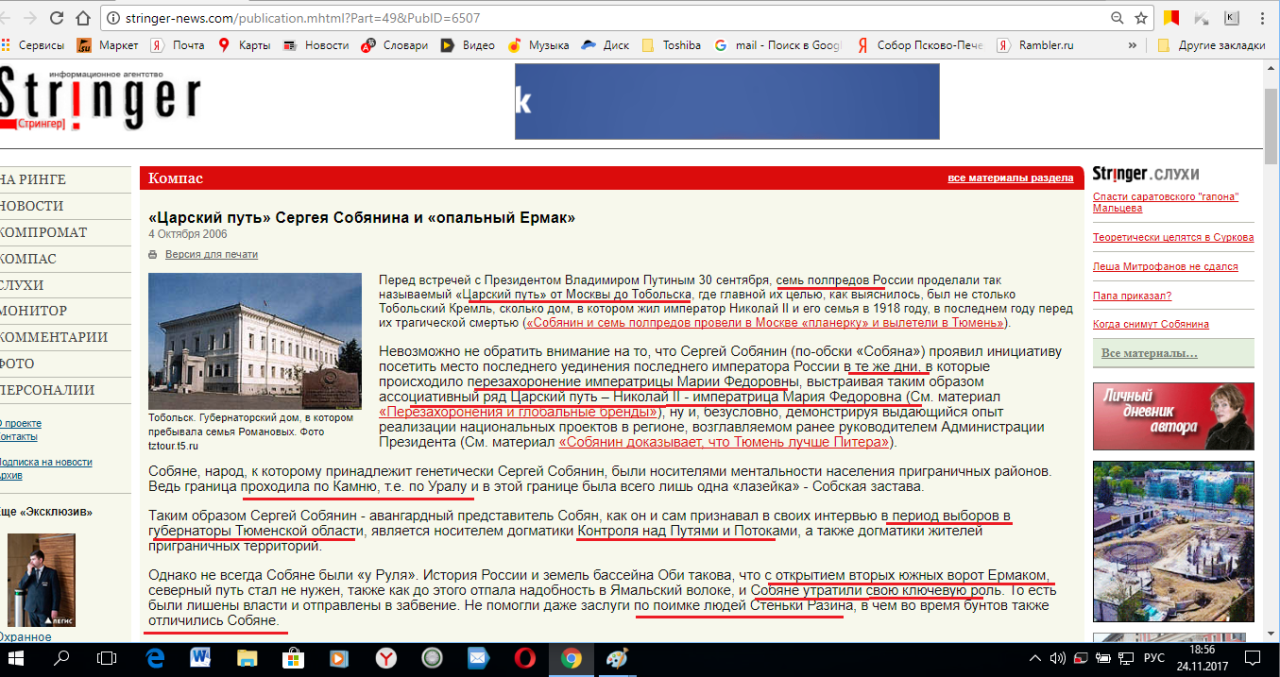Open the Windows Start menu
Screen dimensions: 1280x677
click(x=17, y=659)
